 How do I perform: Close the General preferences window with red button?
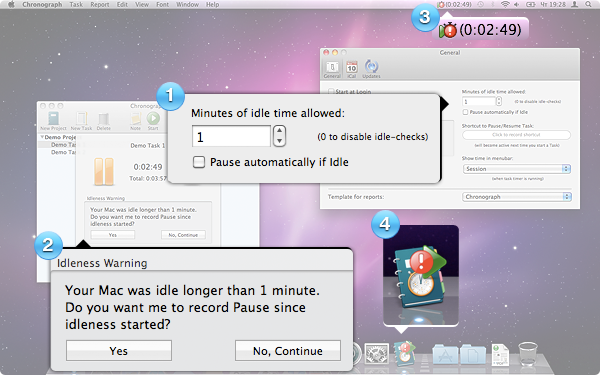(326, 52)
